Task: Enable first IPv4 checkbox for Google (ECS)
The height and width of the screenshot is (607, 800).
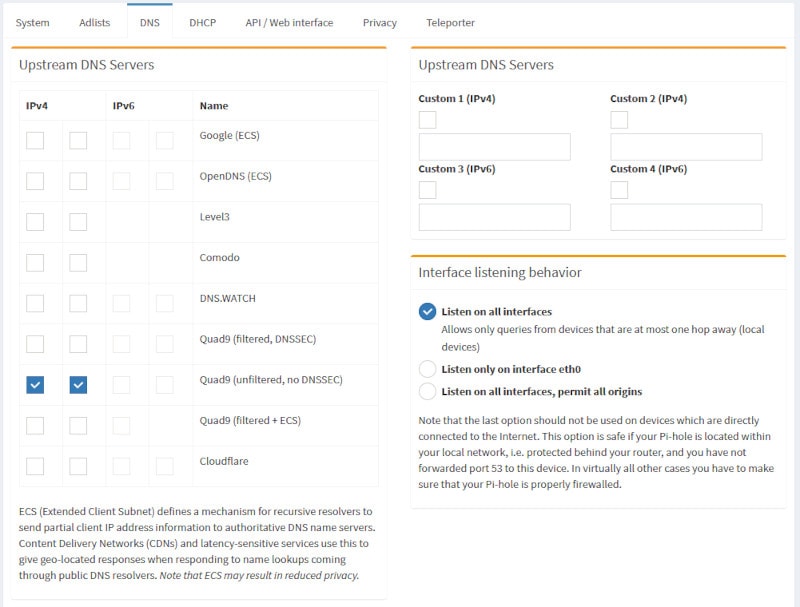Action: 35,140
